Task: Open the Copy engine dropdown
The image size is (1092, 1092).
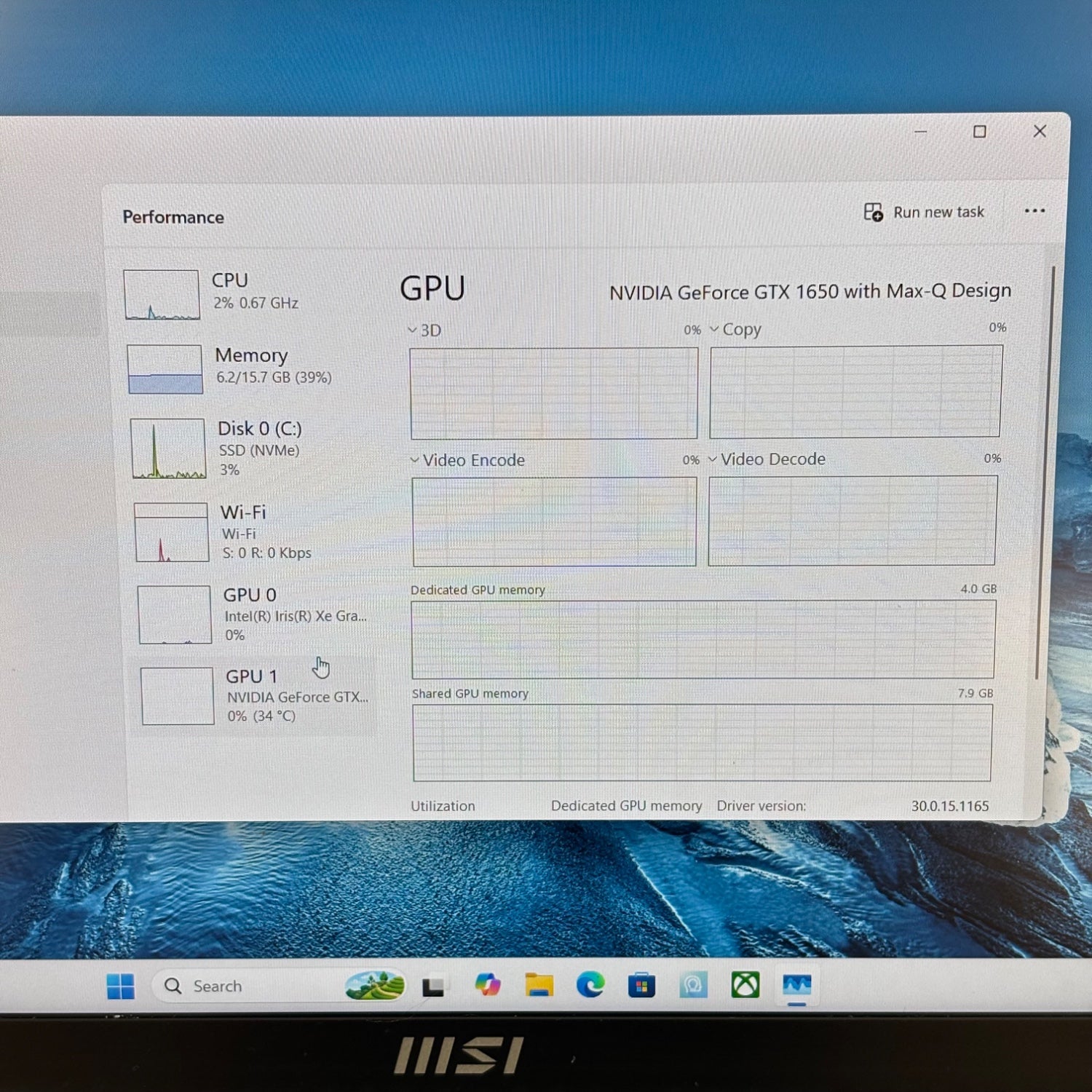Action: [x=735, y=329]
